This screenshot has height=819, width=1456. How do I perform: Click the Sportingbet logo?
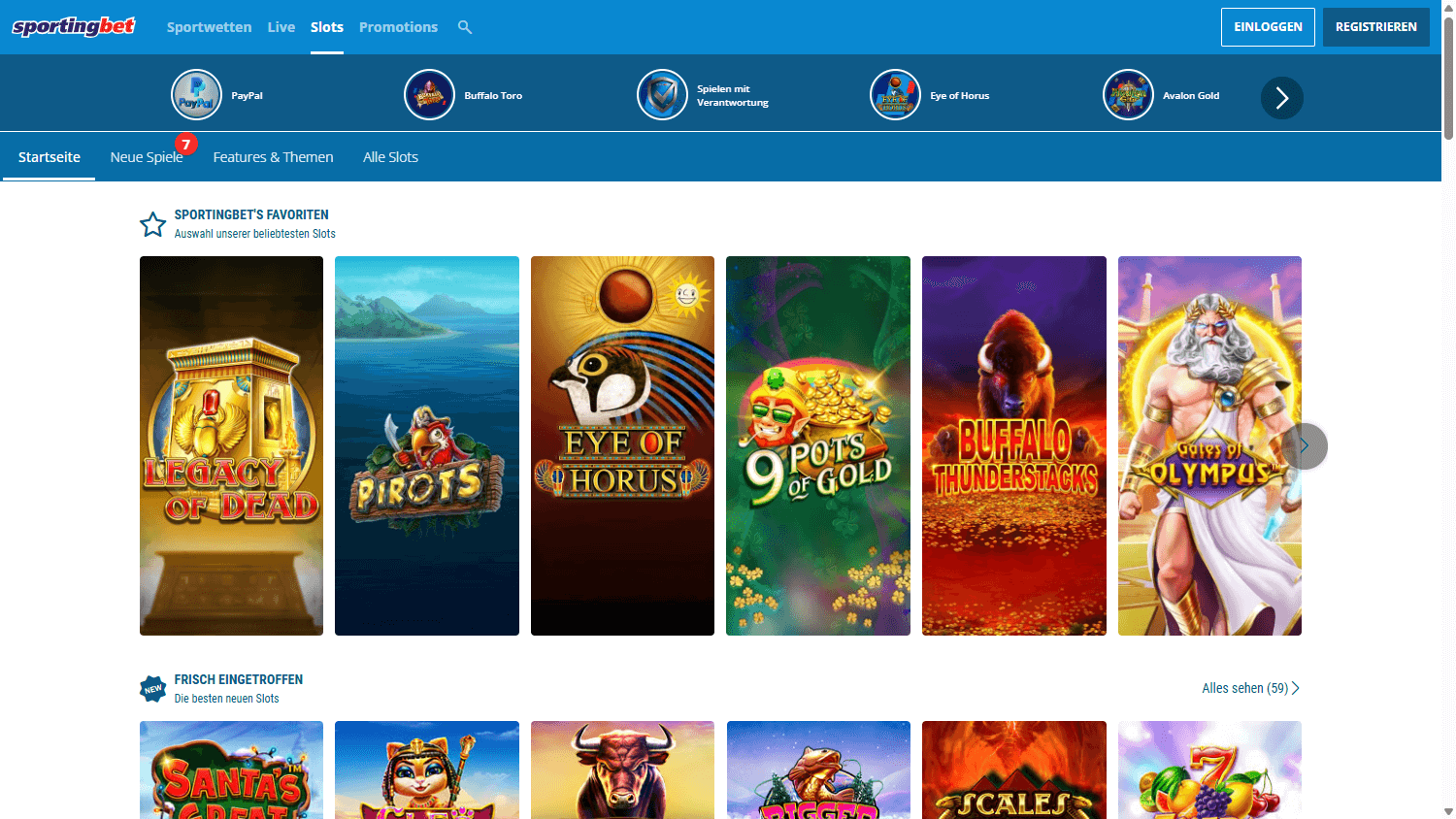click(x=74, y=26)
